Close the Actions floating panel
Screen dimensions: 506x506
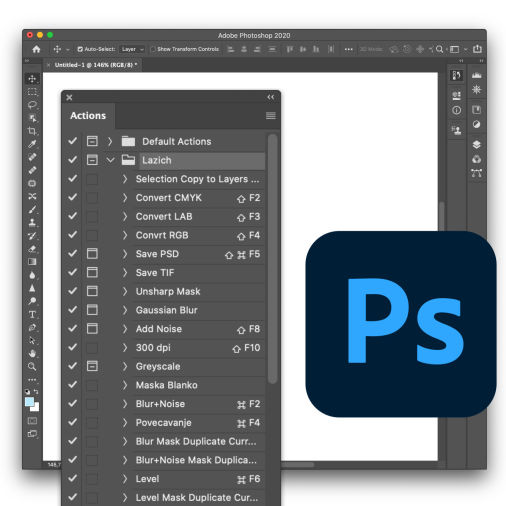click(69, 98)
